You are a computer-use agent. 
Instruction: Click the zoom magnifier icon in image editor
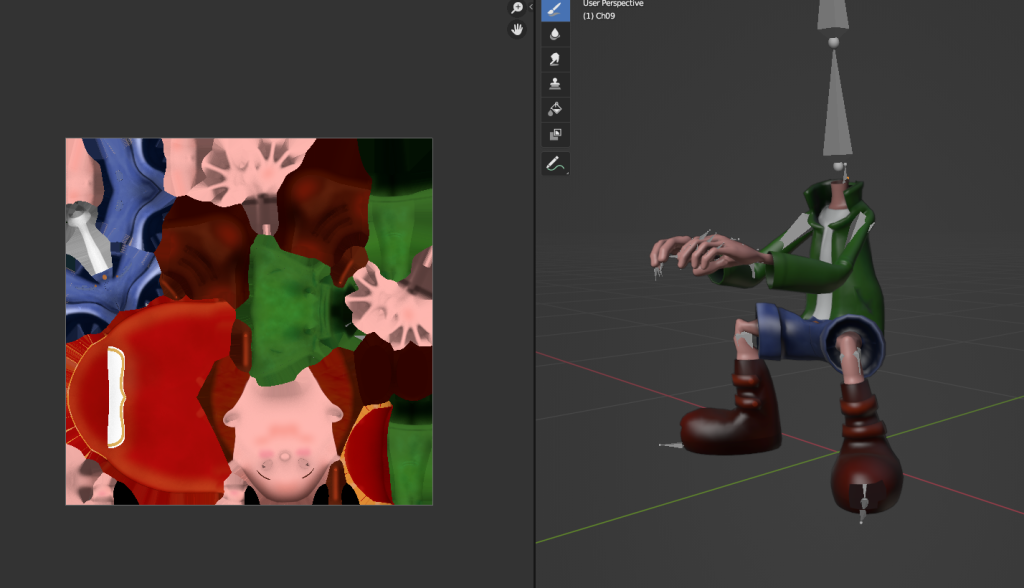517,8
